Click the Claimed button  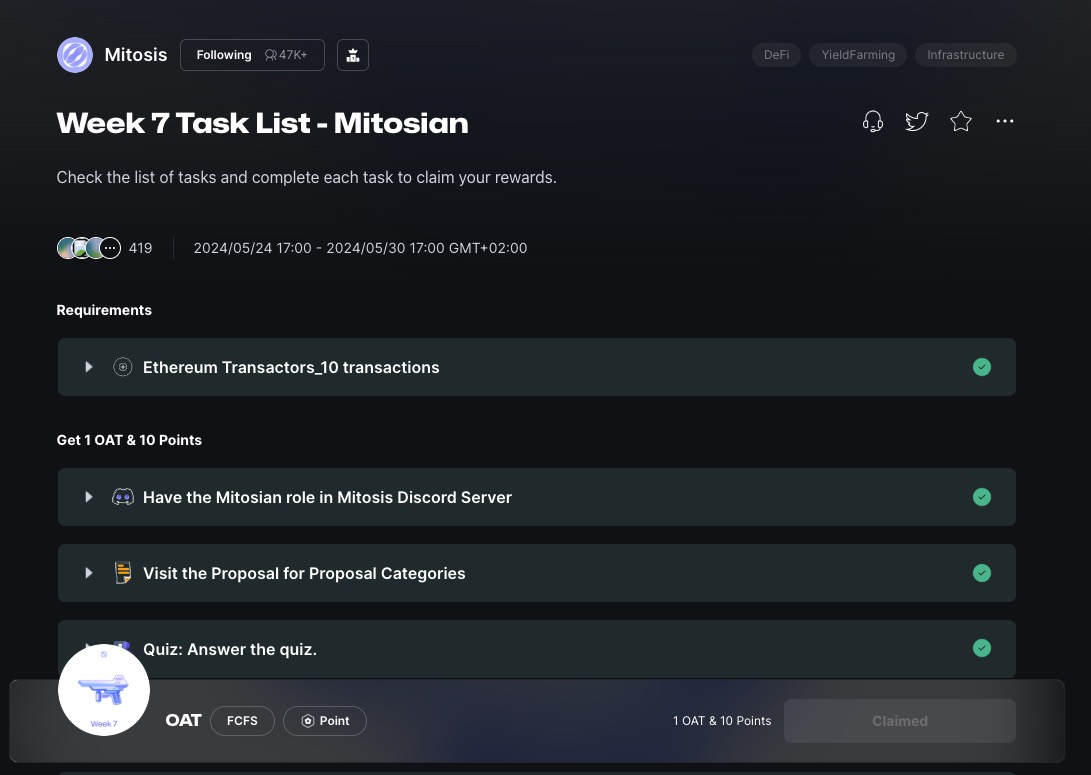pos(899,721)
